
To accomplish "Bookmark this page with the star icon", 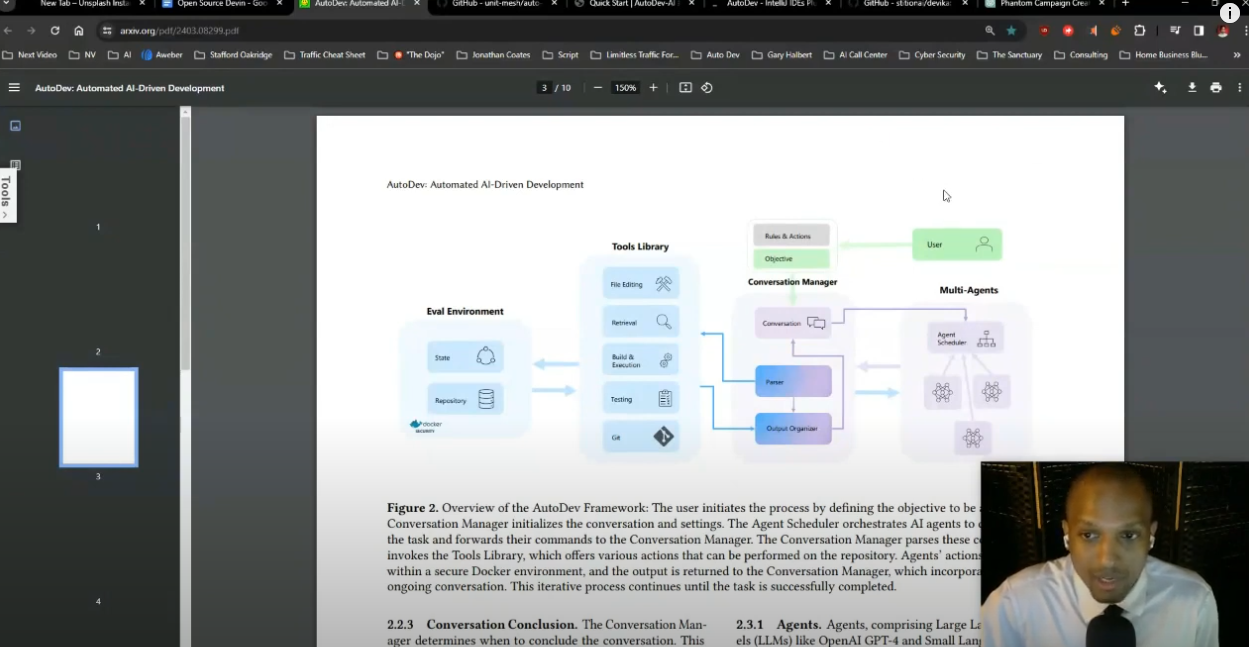I will pos(1012,31).
